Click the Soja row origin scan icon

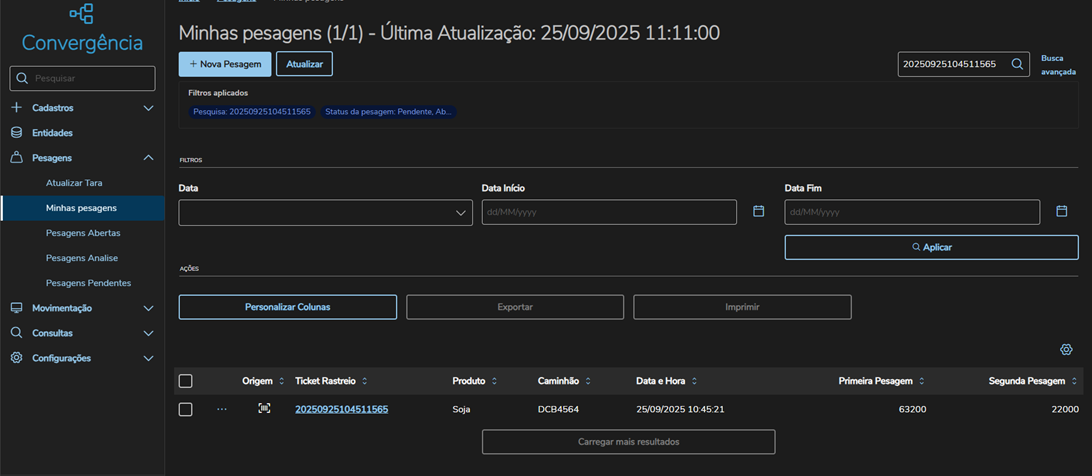point(264,409)
